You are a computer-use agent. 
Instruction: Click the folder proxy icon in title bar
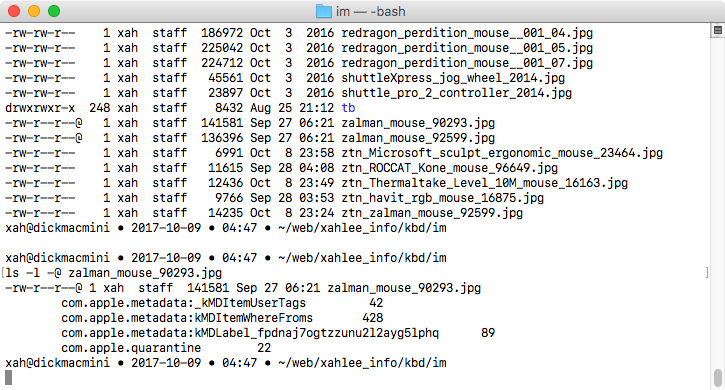(324, 11)
